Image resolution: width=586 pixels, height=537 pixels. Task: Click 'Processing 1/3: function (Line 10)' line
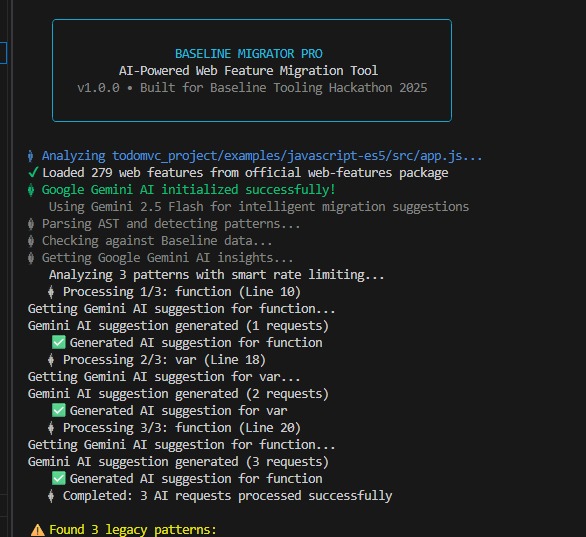182,292
